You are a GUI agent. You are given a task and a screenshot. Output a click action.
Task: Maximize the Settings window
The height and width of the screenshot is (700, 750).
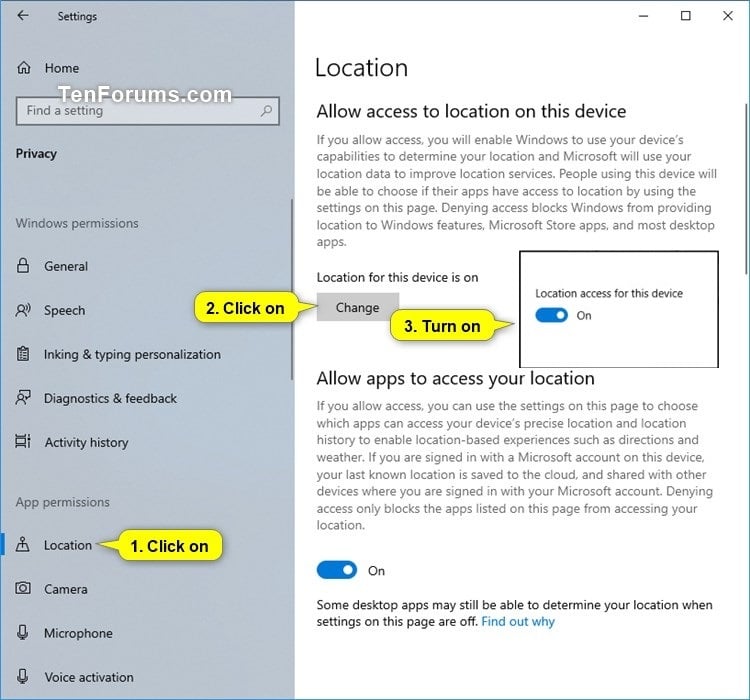coord(685,16)
